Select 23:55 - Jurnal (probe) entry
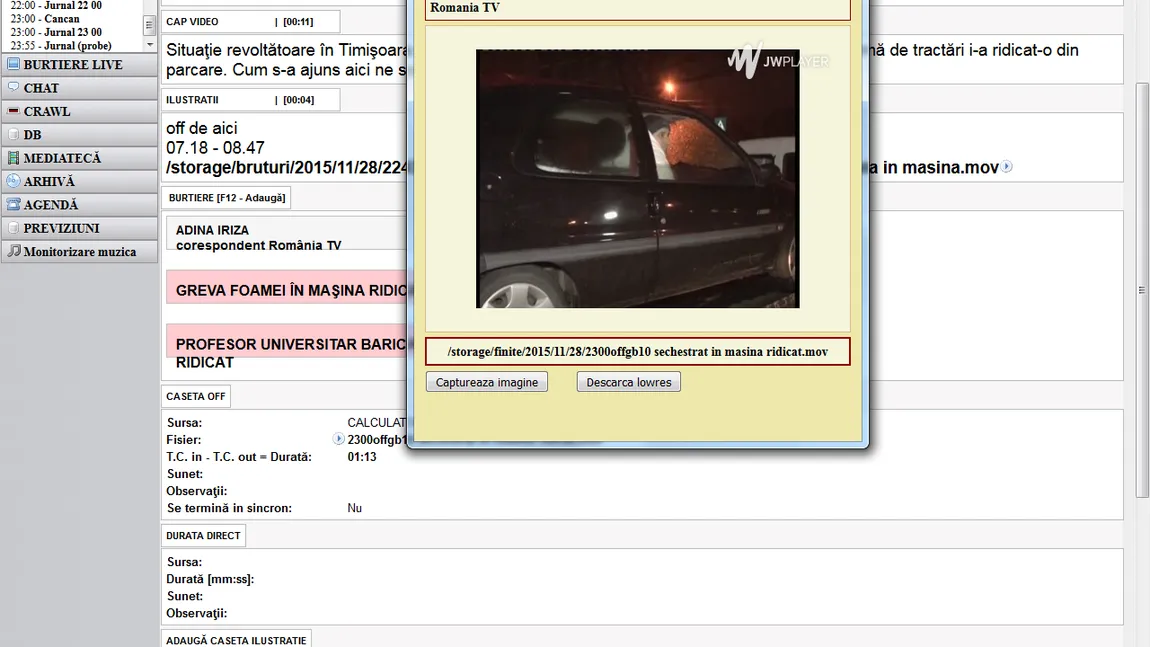 (x=61, y=45)
